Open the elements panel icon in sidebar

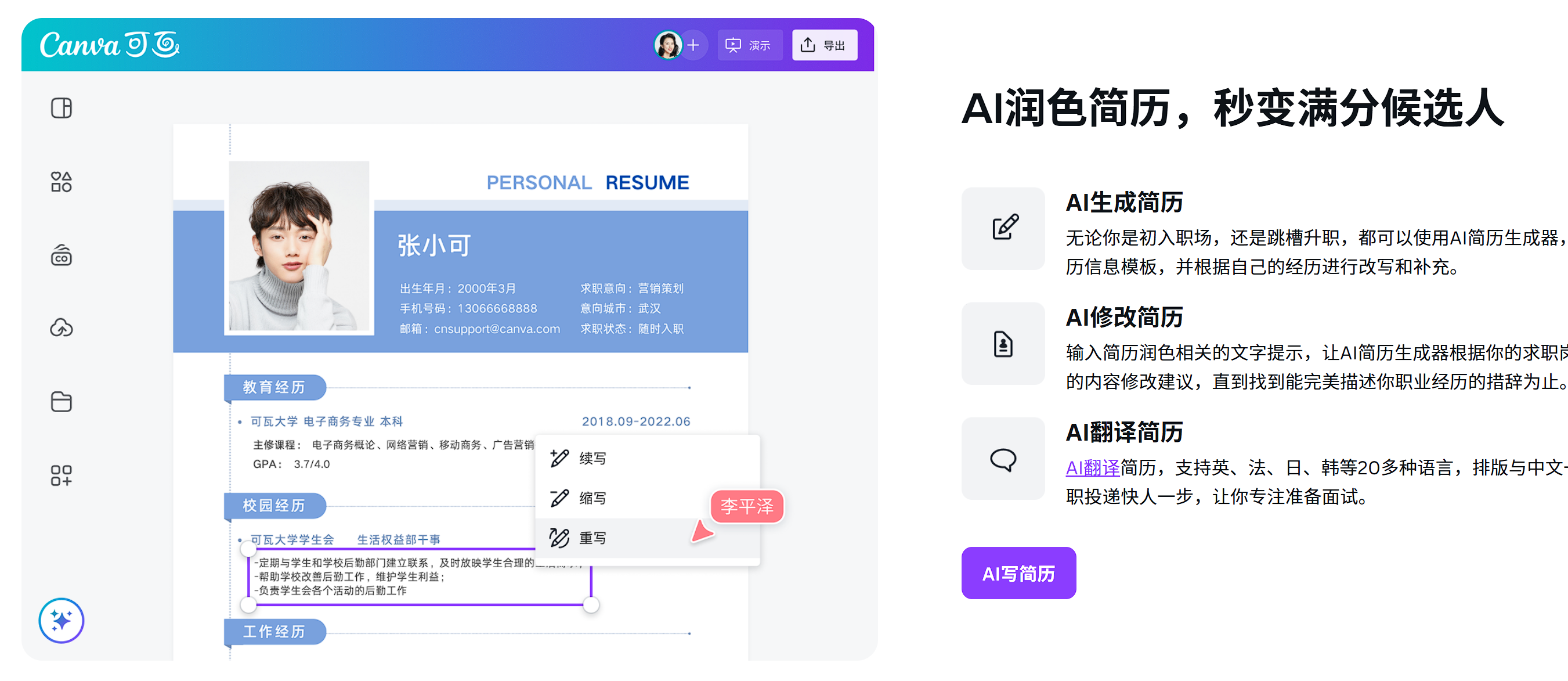click(x=60, y=181)
